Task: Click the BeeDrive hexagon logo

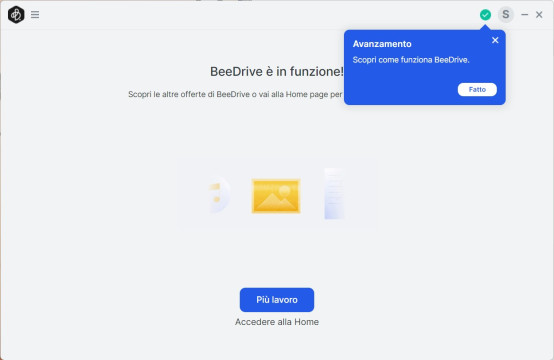Action: coord(16,14)
